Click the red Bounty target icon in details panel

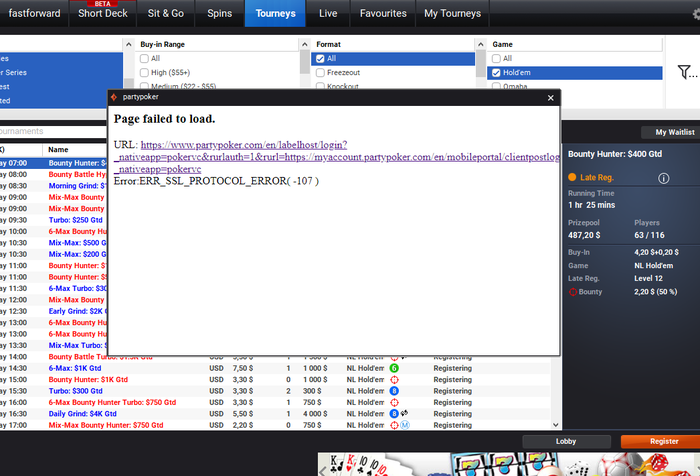click(x=573, y=292)
